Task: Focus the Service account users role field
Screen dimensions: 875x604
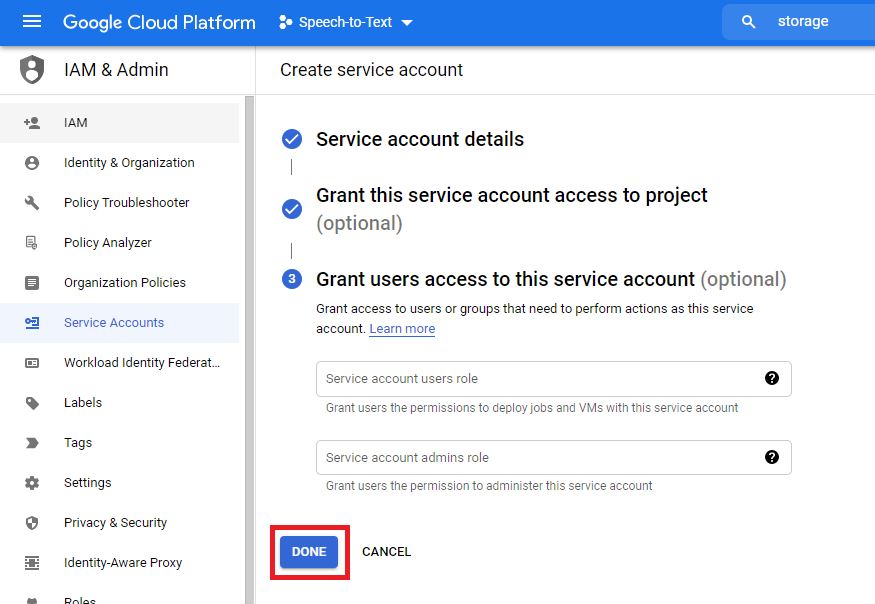Action: (x=540, y=379)
